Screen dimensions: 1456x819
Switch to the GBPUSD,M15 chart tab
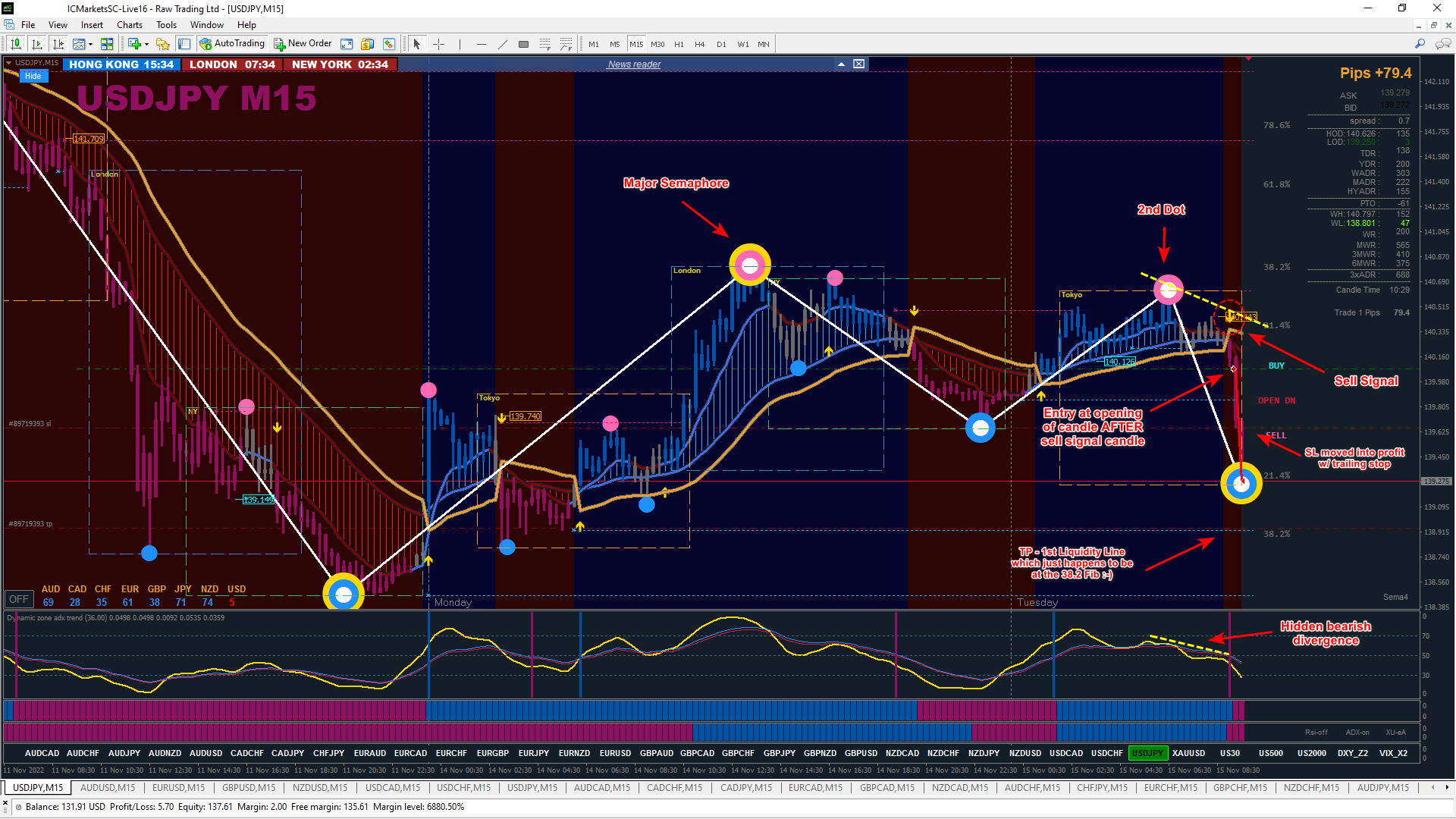(x=249, y=788)
